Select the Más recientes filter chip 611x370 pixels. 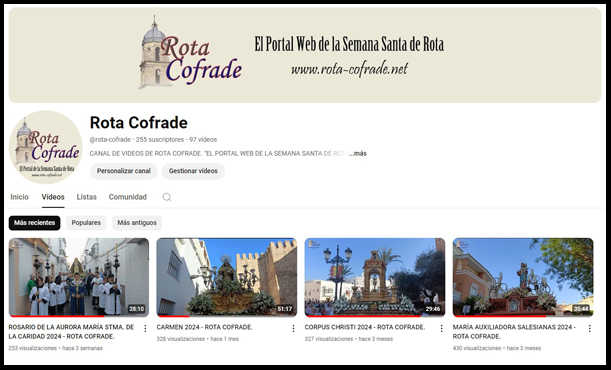[35, 223]
